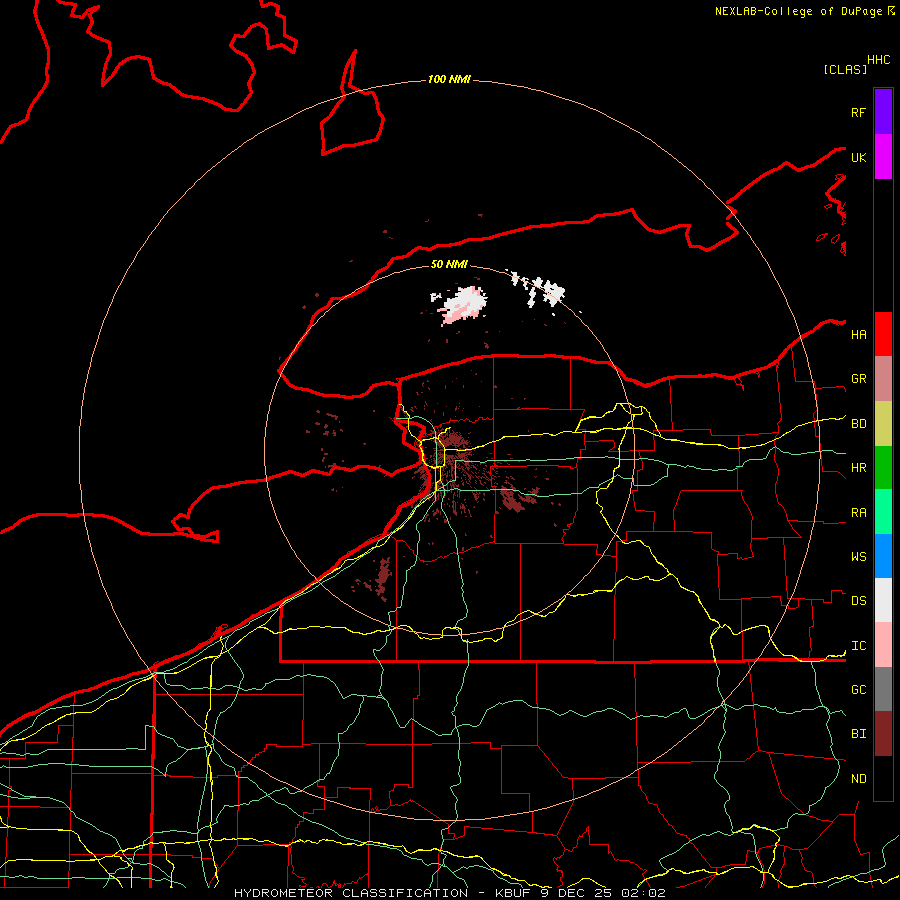Click the brown biological echo southwest of the radar
Viewport: 900px width, 900px height.
coord(382,577)
